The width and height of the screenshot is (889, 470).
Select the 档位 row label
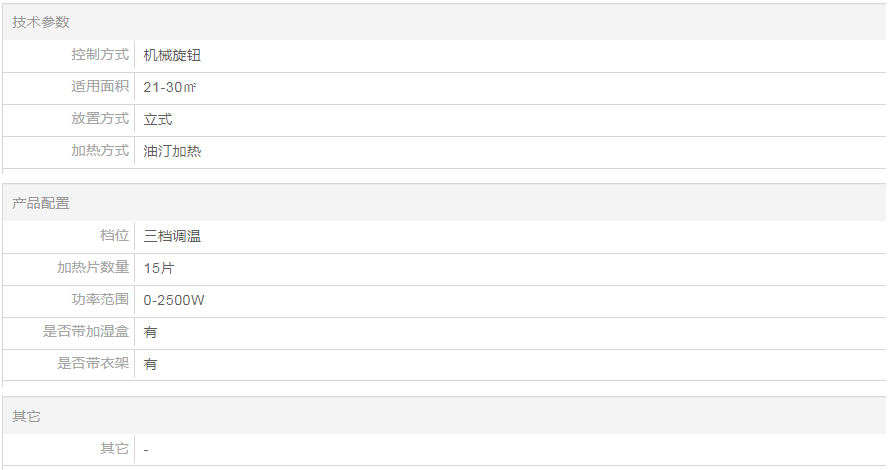pyautogui.click(x=114, y=236)
